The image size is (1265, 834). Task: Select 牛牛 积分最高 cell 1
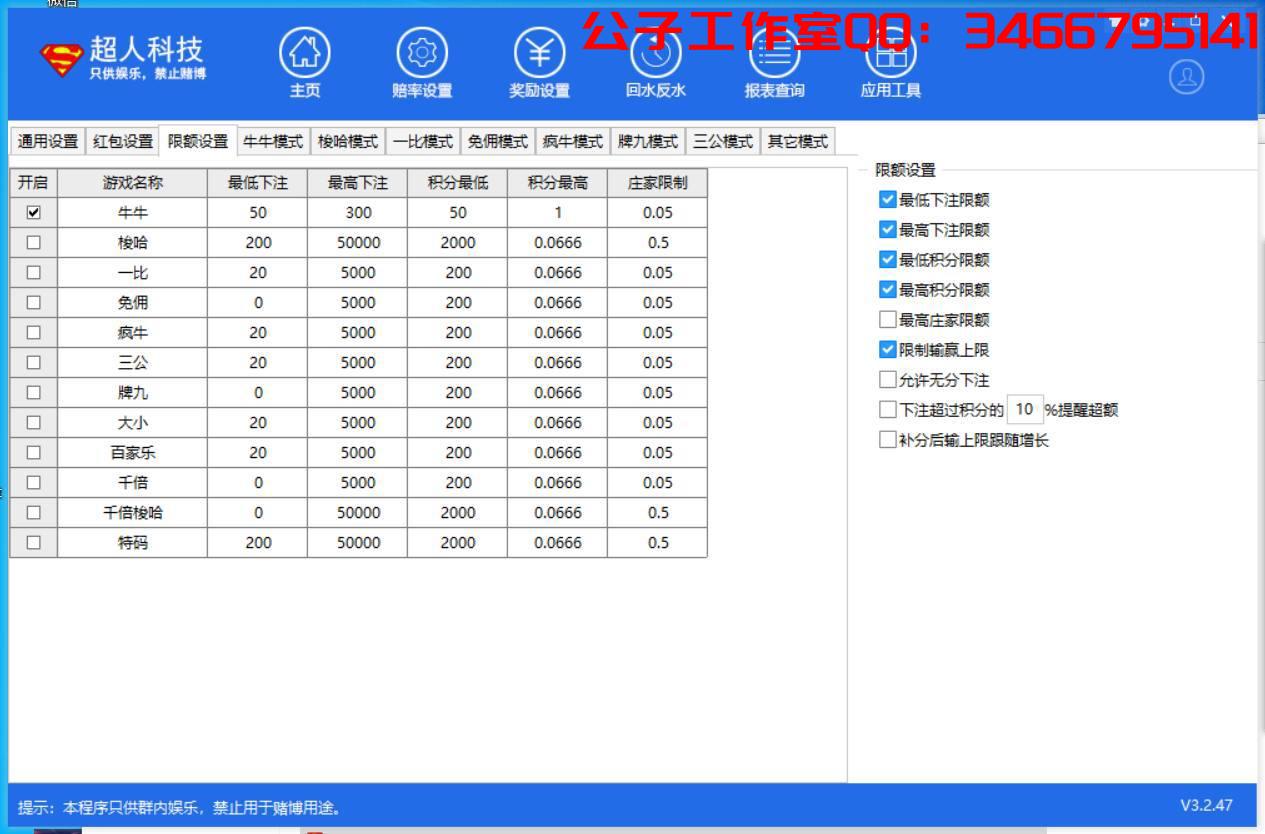(558, 212)
